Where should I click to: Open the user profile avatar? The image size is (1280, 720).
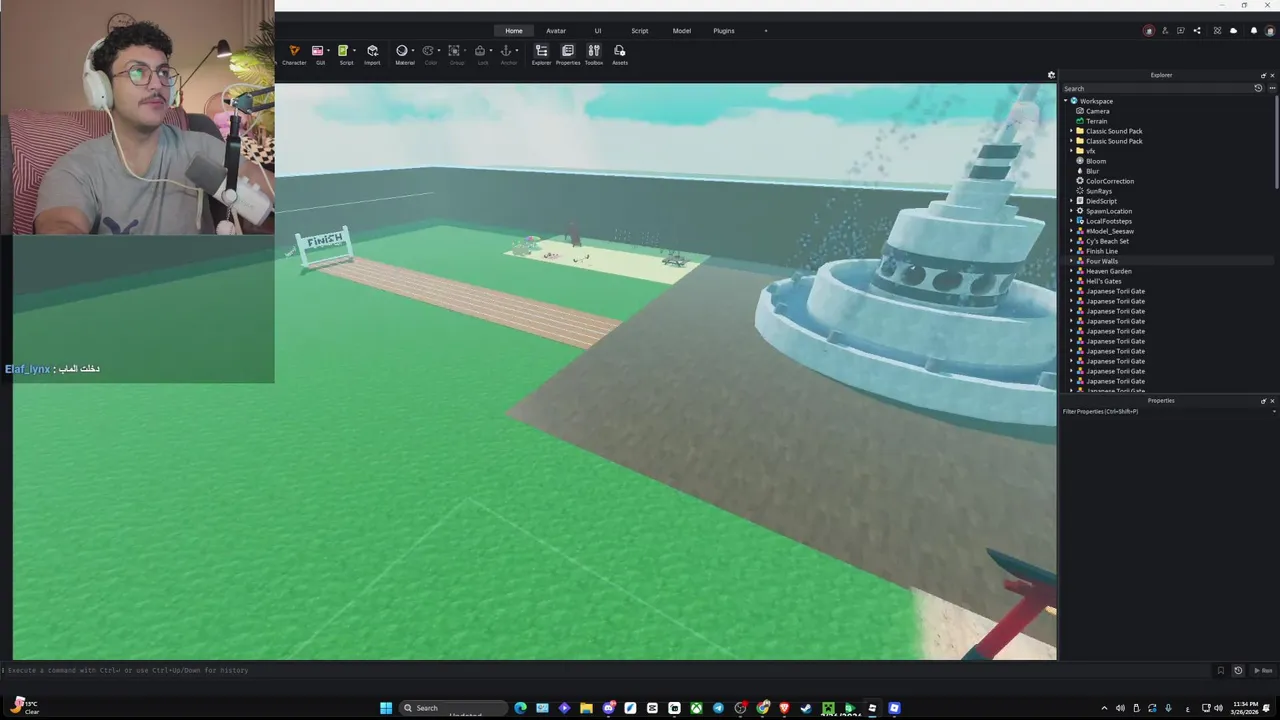click(1270, 31)
